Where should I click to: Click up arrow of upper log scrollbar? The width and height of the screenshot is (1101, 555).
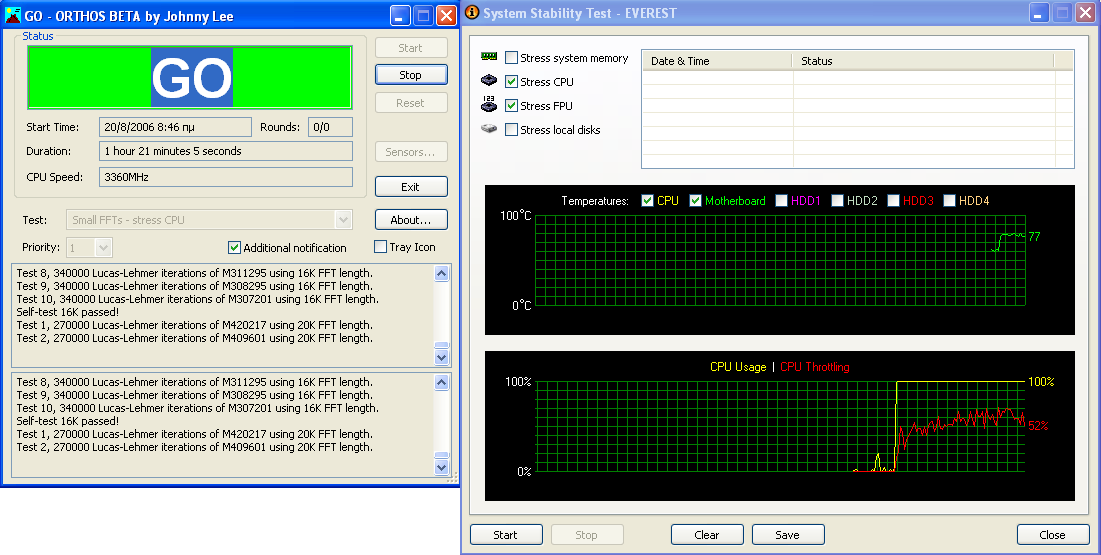442,273
